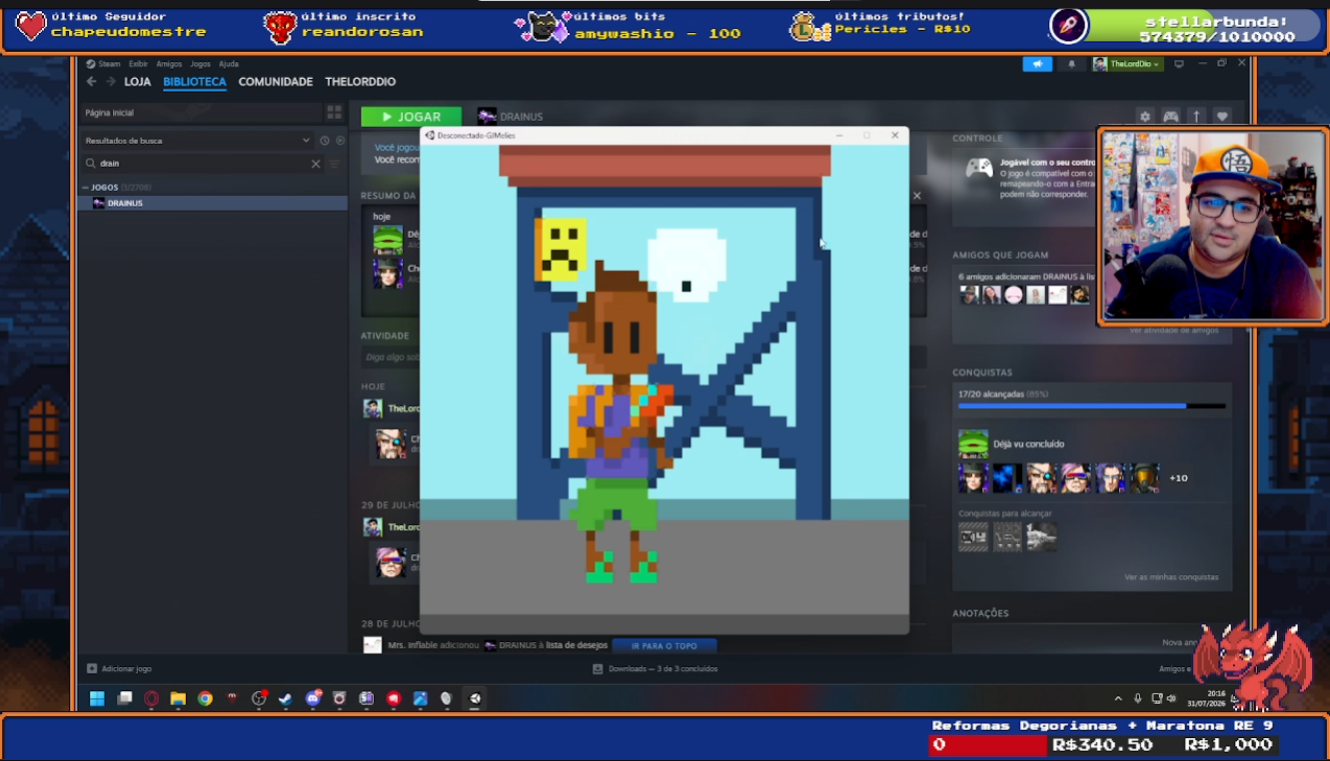Switch to Steam in the taskbar
The height and width of the screenshot is (761, 1330).
[x=285, y=699]
